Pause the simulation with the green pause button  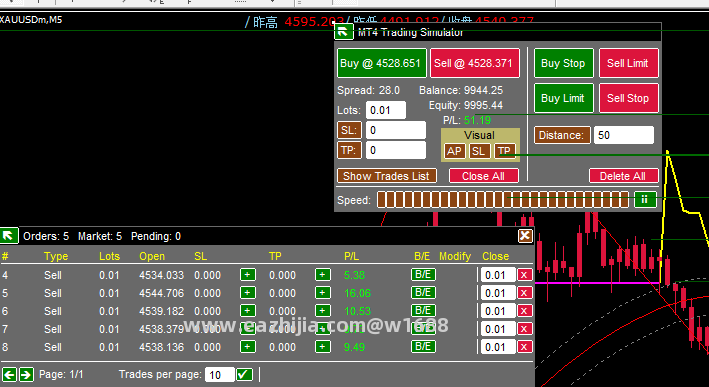click(645, 199)
